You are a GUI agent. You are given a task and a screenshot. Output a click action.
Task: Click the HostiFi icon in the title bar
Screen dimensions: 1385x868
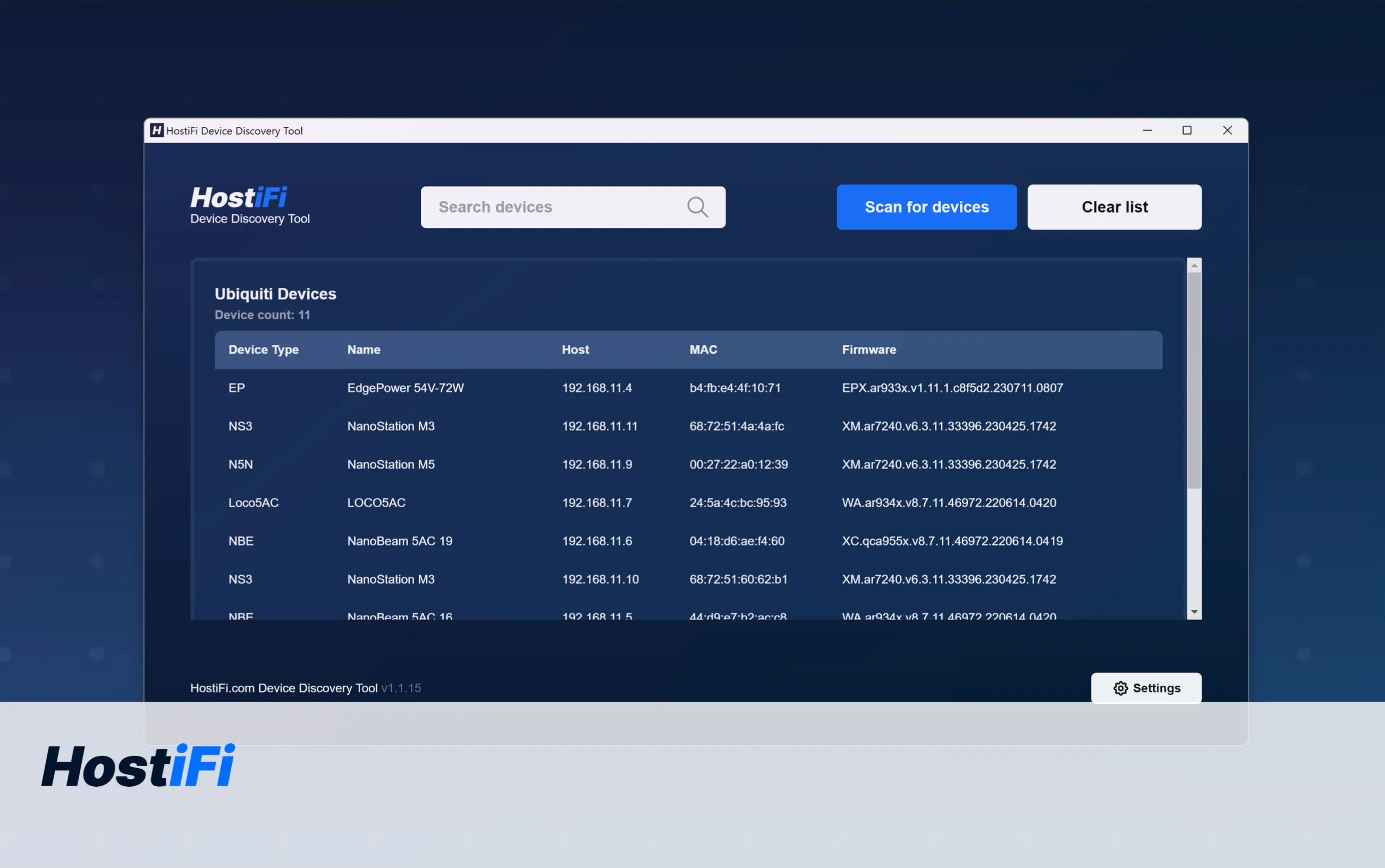click(x=157, y=130)
